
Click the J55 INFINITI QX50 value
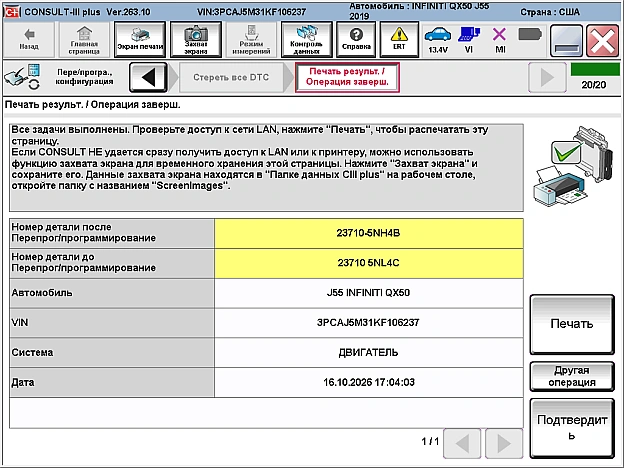[x=369, y=293]
